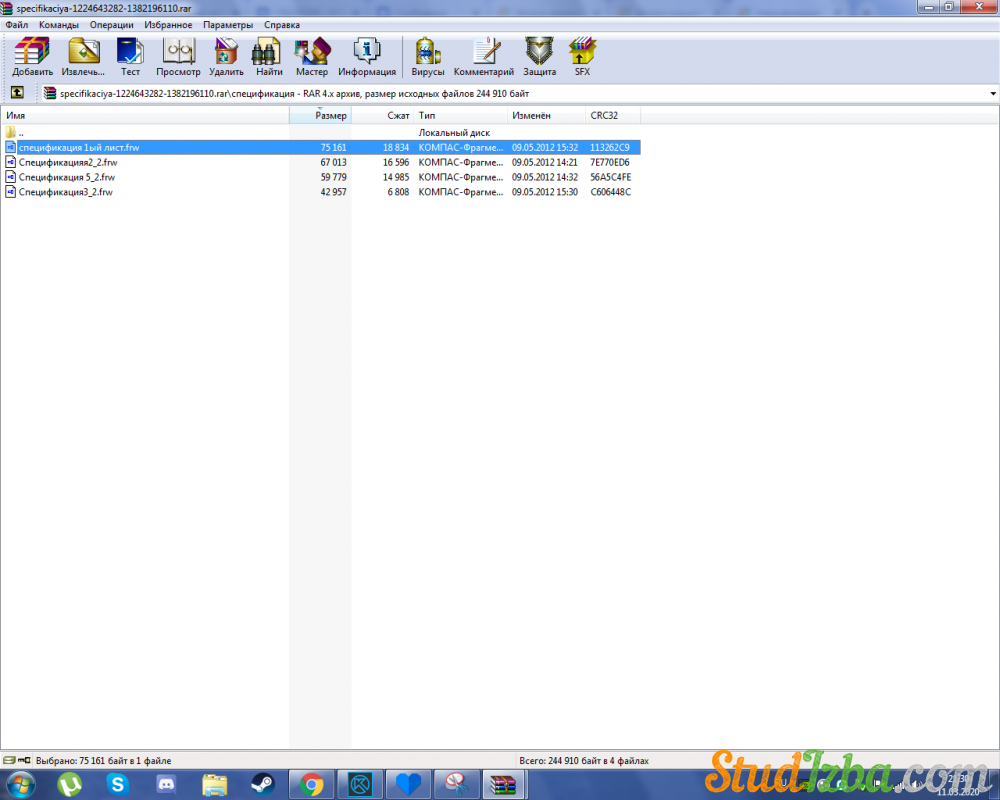
Task: Select file Спецификация3_2.frw
Action: click(x=65, y=192)
